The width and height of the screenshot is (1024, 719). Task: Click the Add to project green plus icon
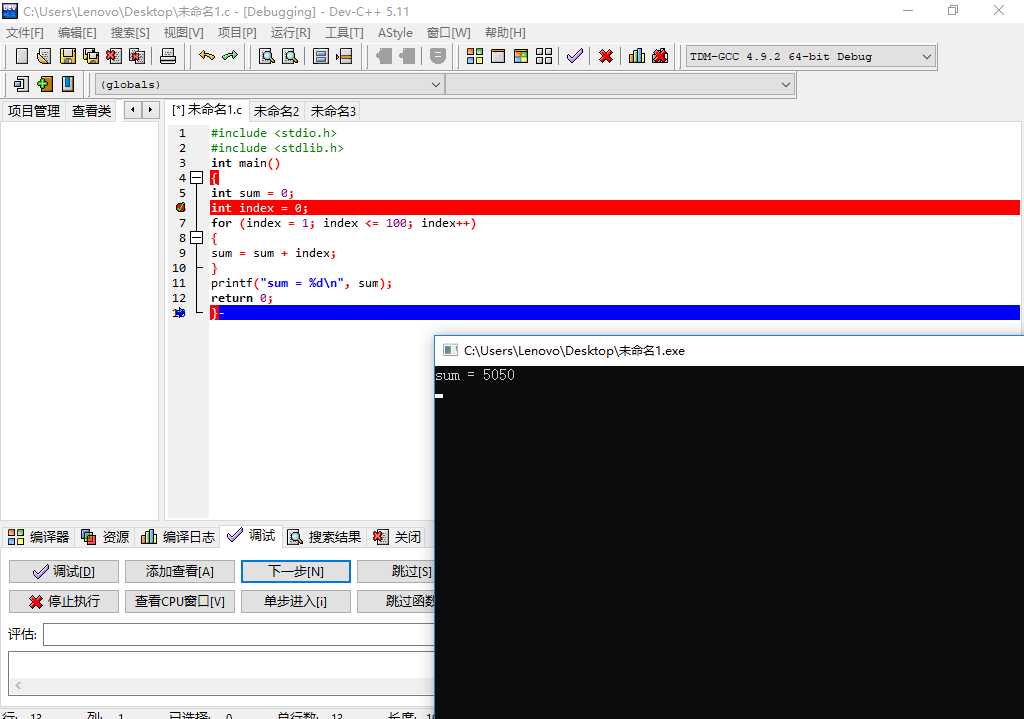[45, 84]
